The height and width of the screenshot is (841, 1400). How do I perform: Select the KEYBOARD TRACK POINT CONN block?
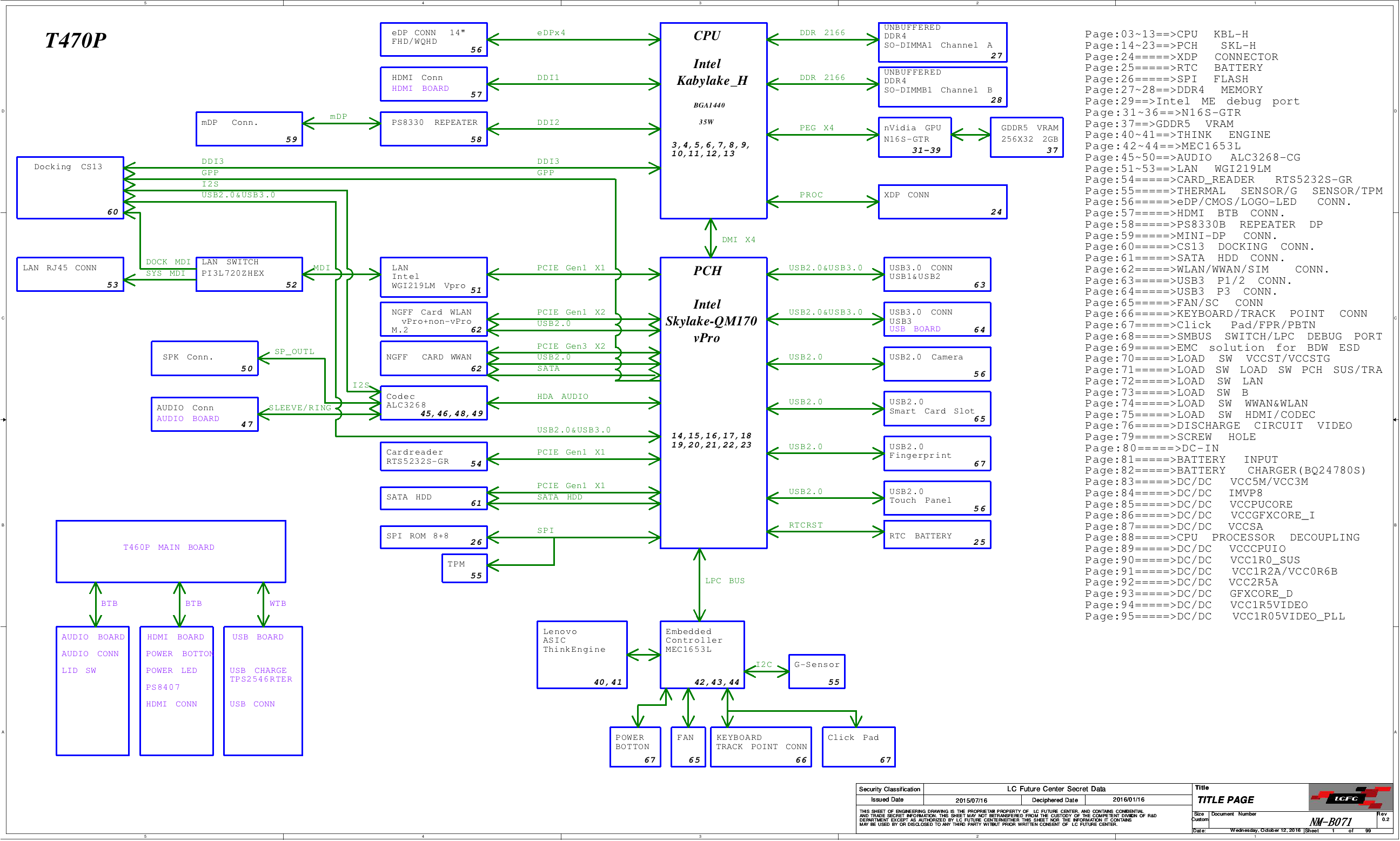760,747
